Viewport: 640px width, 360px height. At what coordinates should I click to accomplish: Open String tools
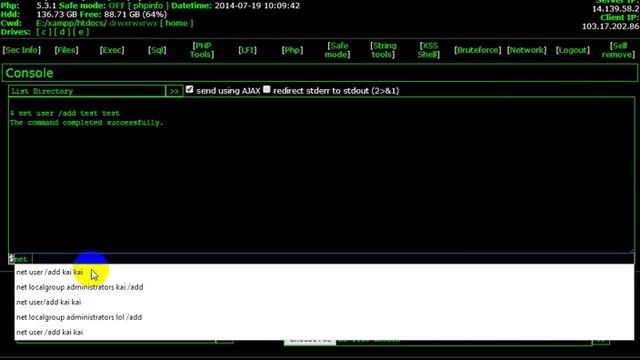pyautogui.click(x=383, y=50)
